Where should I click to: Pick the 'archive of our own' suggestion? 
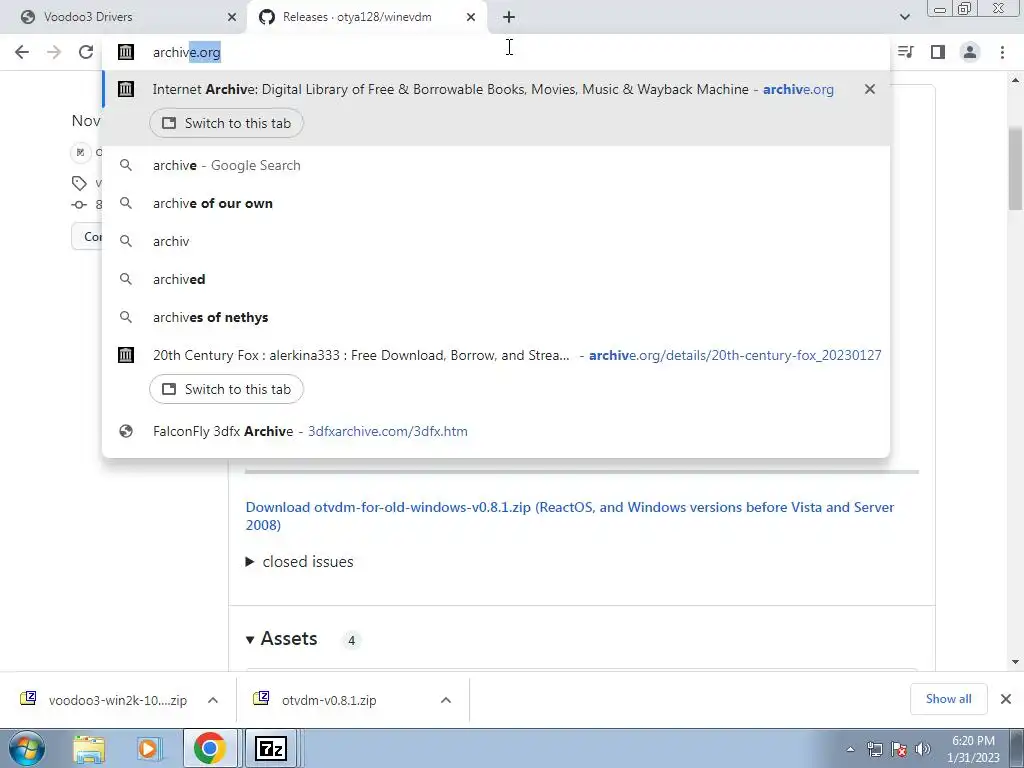click(x=496, y=203)
